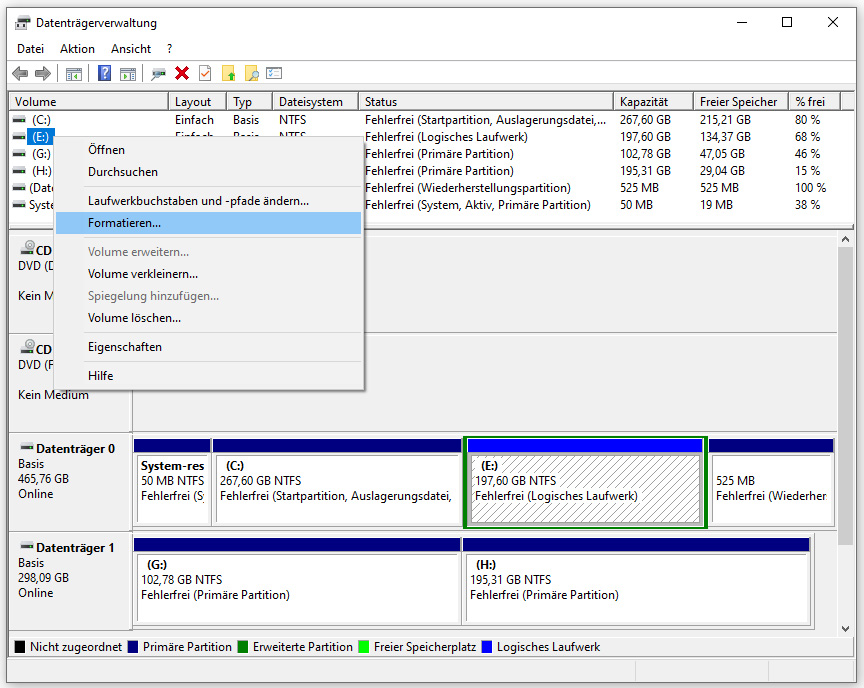The image size is (864, 688).
Task: Click the back arrow in the toolbar
Action: [20, 73]
